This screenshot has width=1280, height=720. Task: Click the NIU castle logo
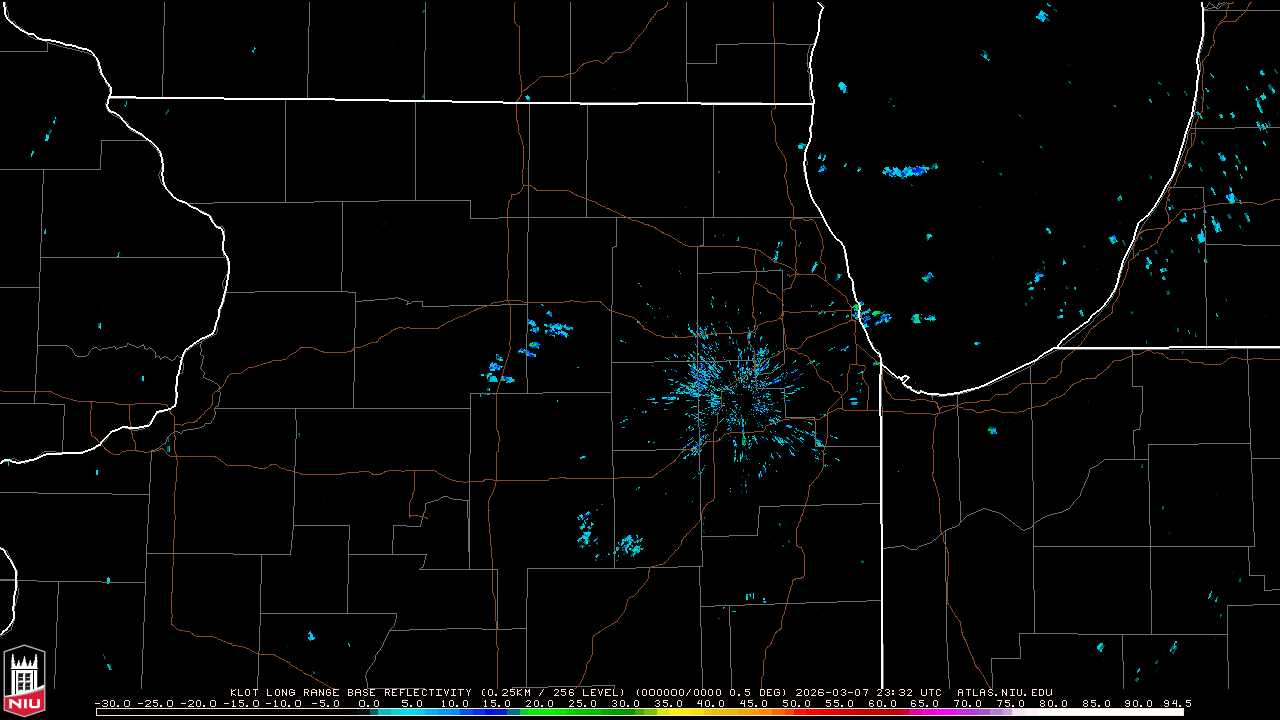pos(24,682)
